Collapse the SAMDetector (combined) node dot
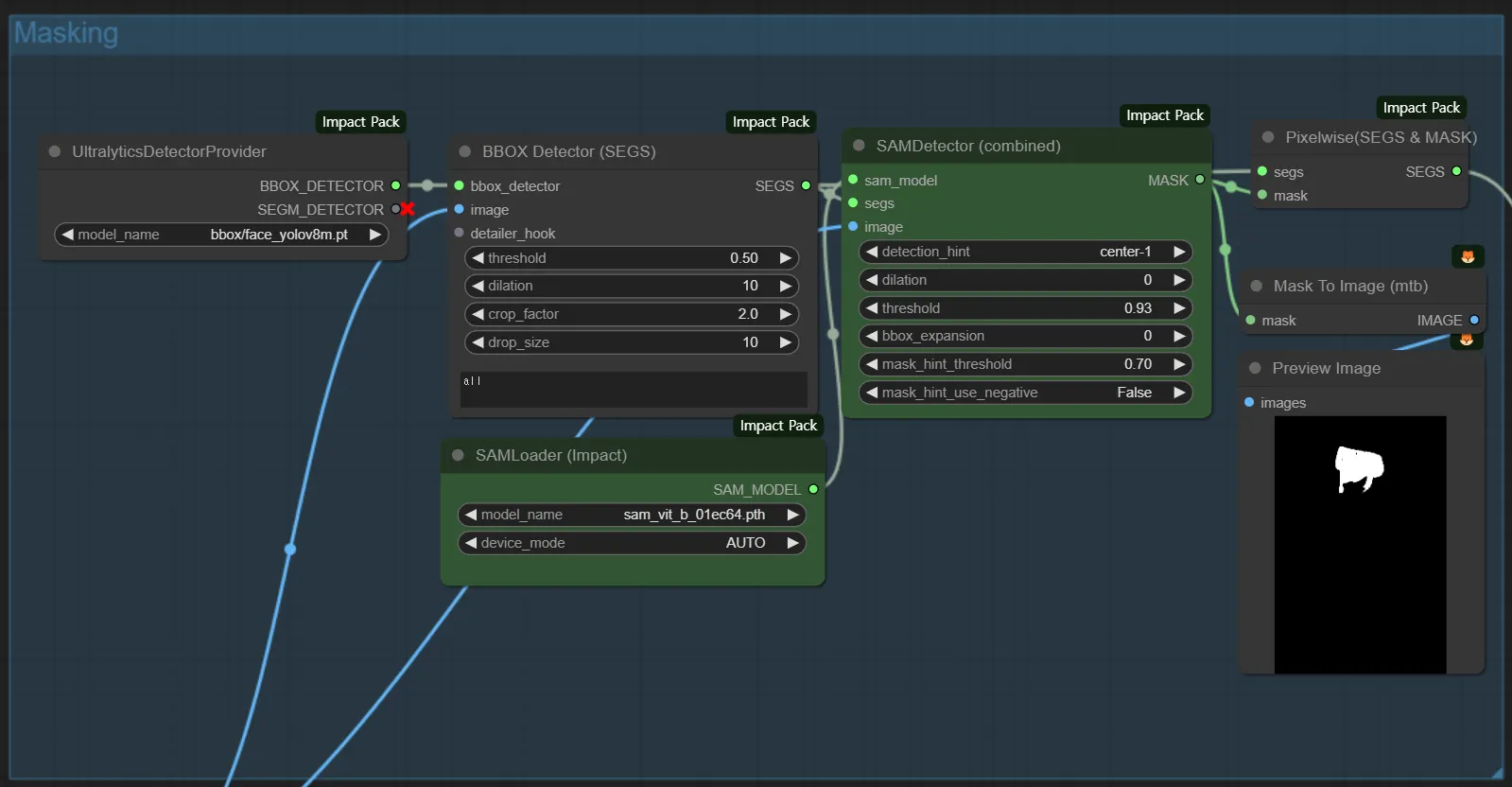This screenshot has height=787, width=1512. pos(860,146)
